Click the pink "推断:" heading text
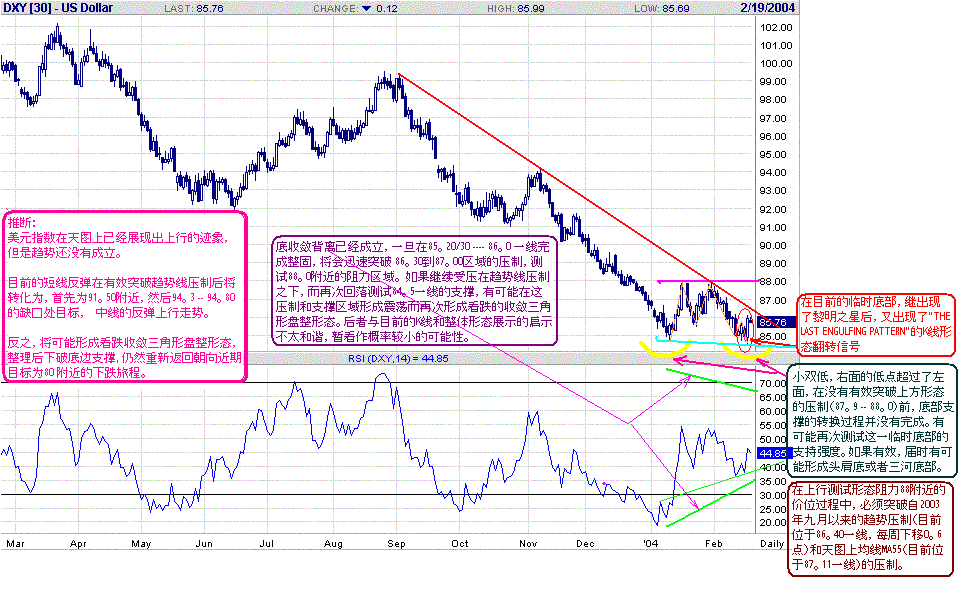The height and width of the screenshot is (591, 960). [22, 222]
